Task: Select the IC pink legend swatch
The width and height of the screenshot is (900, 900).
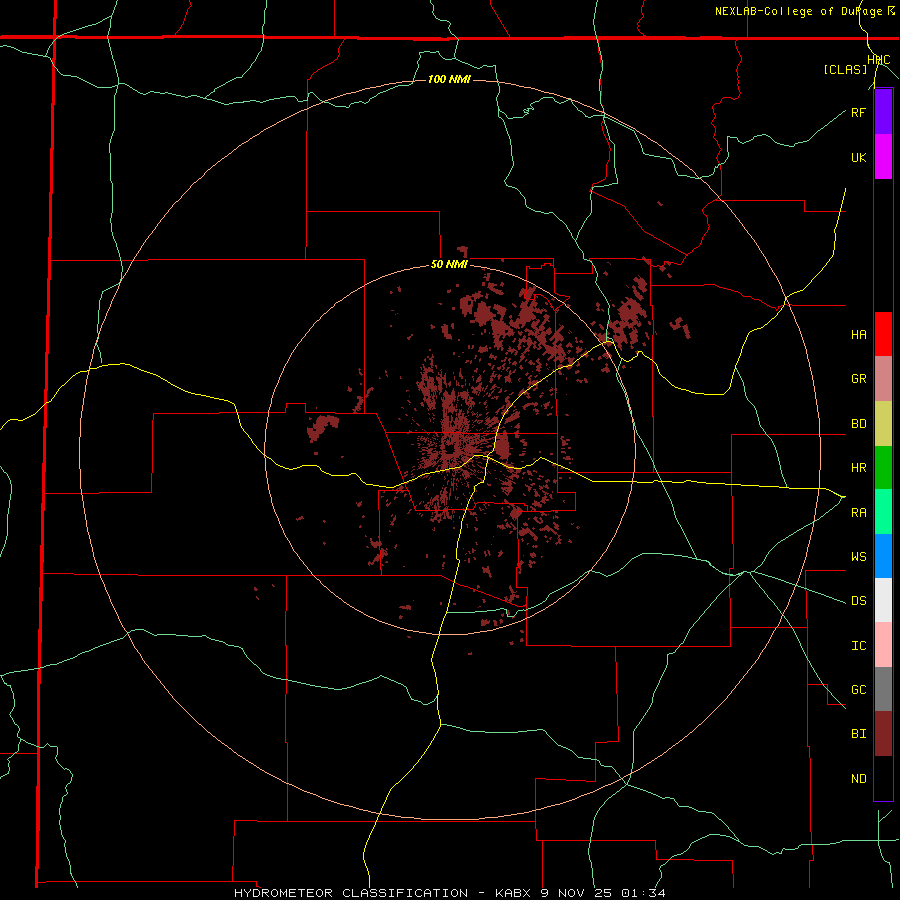Action: point(883,645)
